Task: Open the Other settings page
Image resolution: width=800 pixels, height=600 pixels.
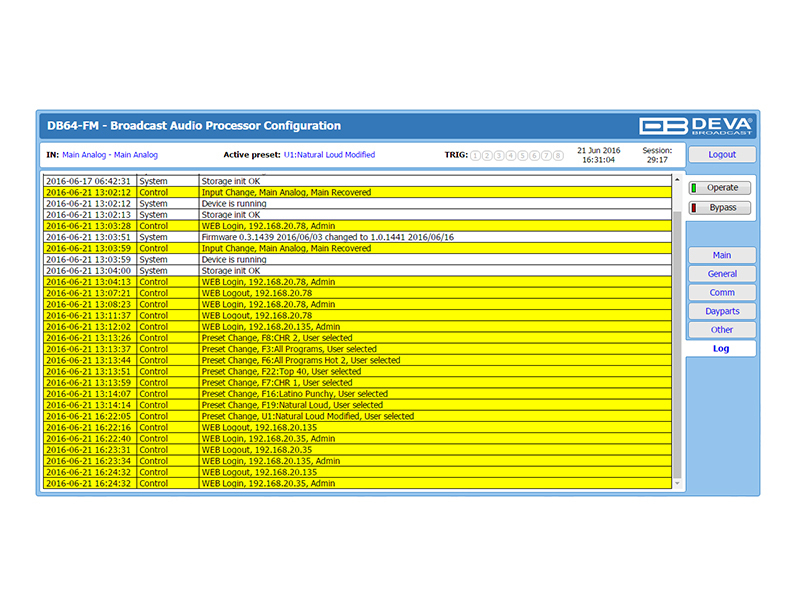Action: [722, 330]
